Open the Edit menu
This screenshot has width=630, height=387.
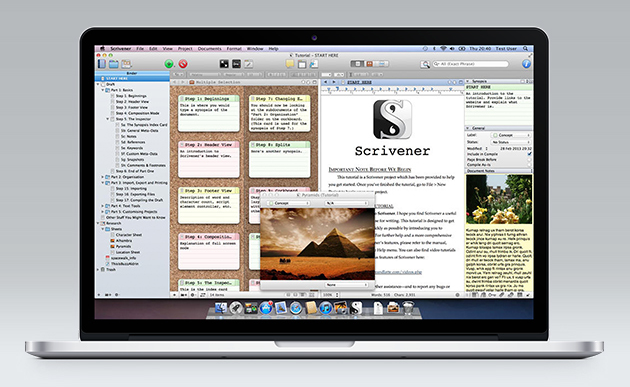tap(153, 49)
